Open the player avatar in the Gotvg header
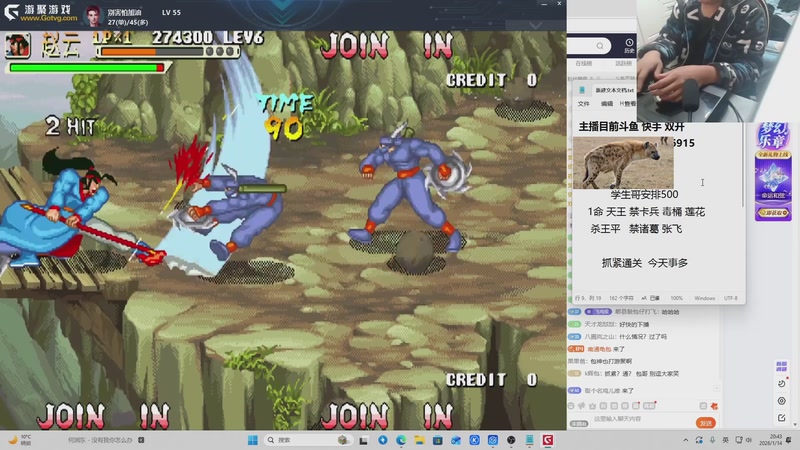Screen dimensions: 800x450 point(92,16)
